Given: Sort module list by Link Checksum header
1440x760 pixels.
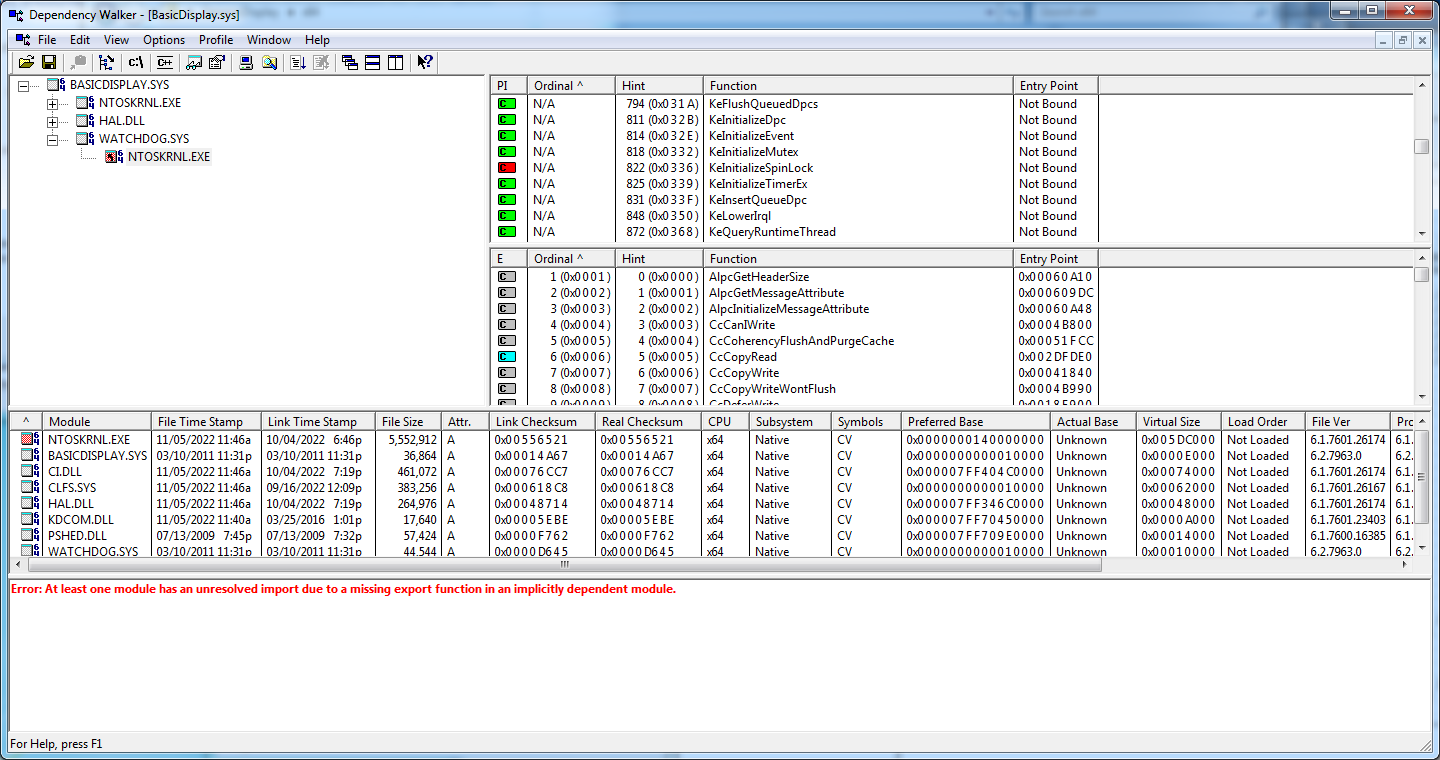Looking at the screenshot, I should 542,422.
